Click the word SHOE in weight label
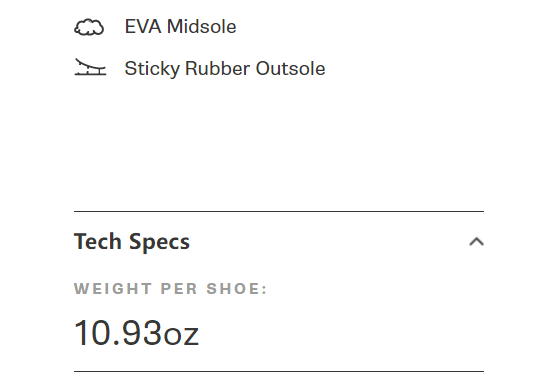Image resolution: width=537 pixels, height=385 pixels. (x=237, y=288)
